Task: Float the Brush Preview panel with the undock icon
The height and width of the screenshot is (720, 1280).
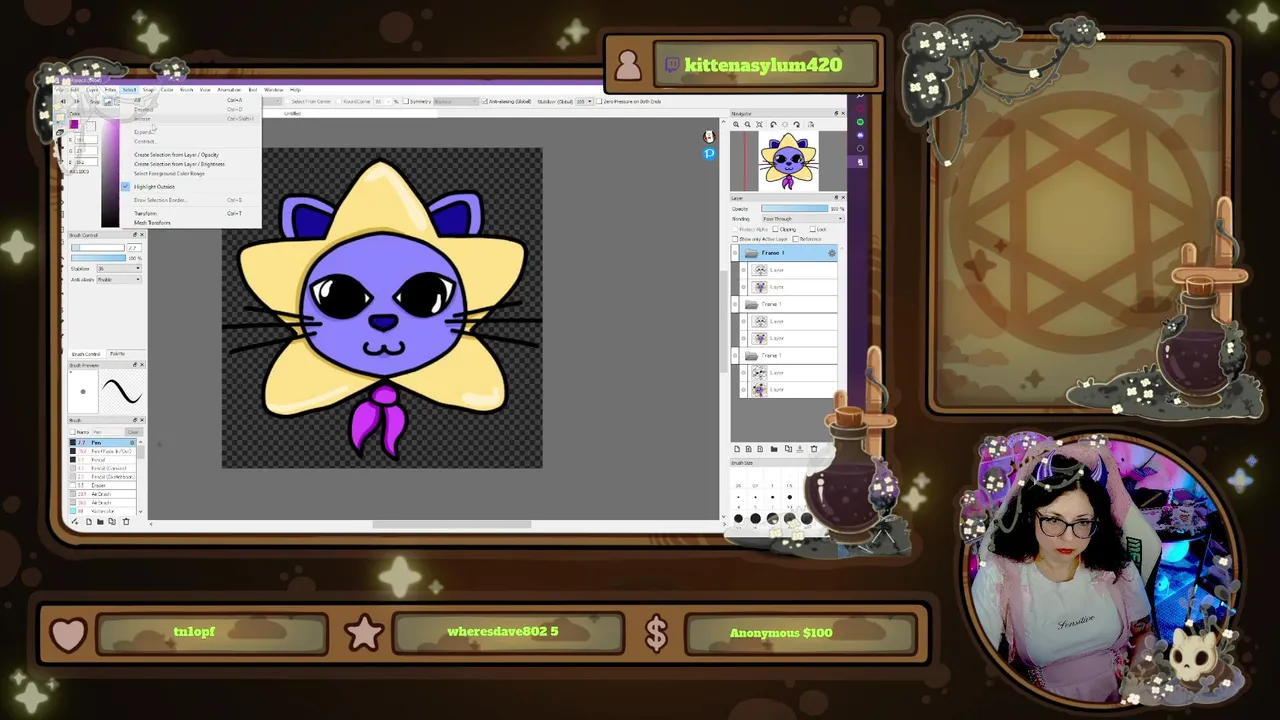Action: [x=135, y=365]
